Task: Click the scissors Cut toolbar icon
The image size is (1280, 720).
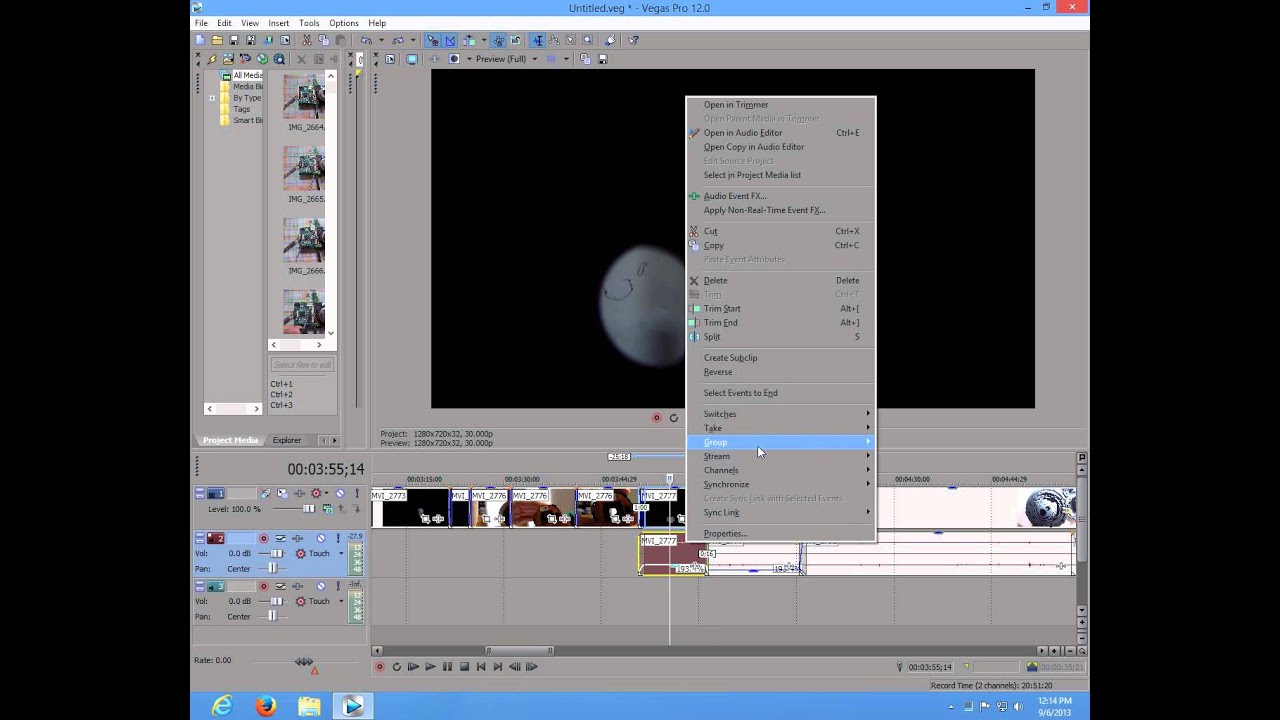Action: click(306, 40)
